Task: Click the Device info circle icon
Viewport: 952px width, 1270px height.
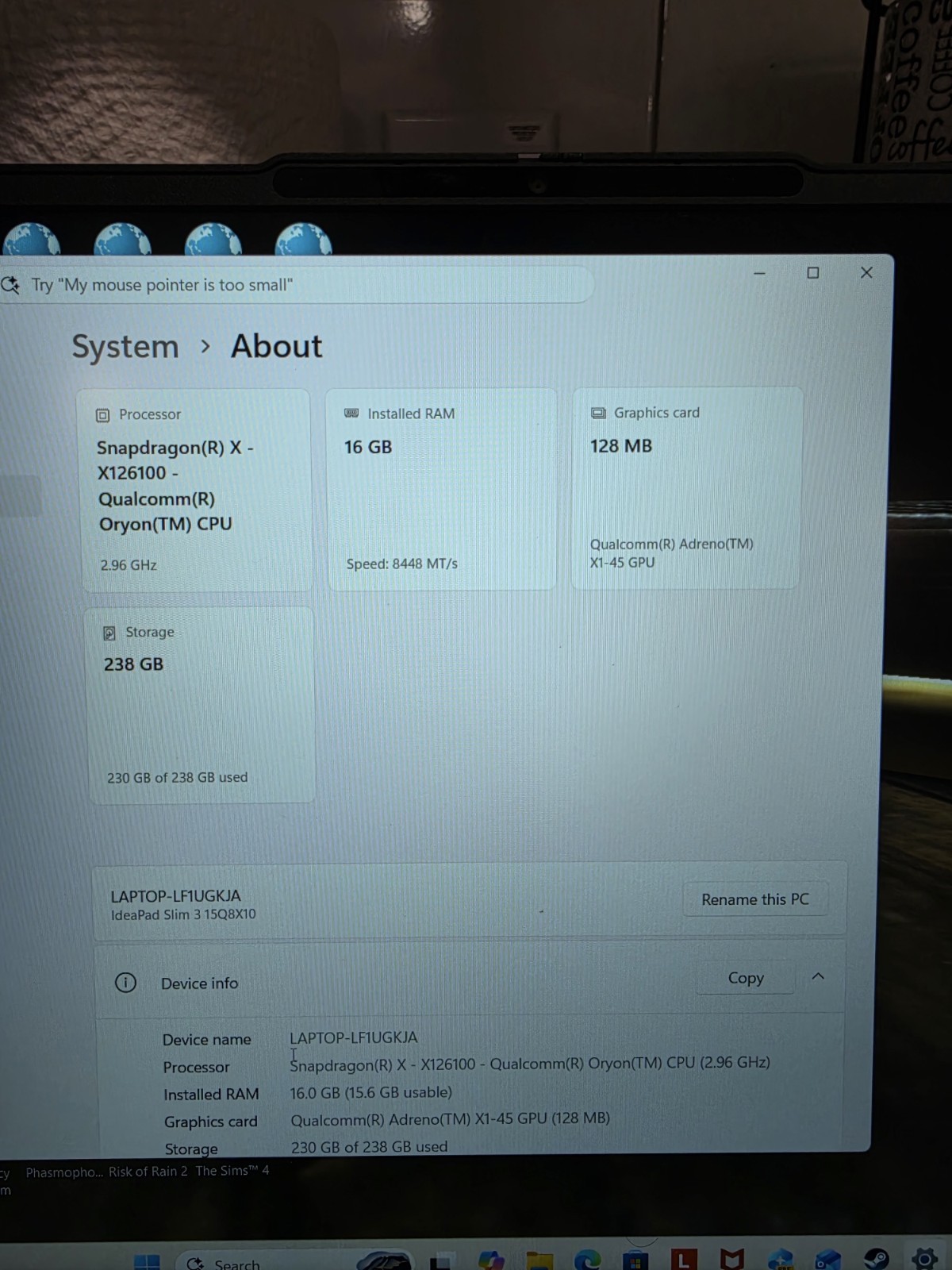Action: (125, 983)
